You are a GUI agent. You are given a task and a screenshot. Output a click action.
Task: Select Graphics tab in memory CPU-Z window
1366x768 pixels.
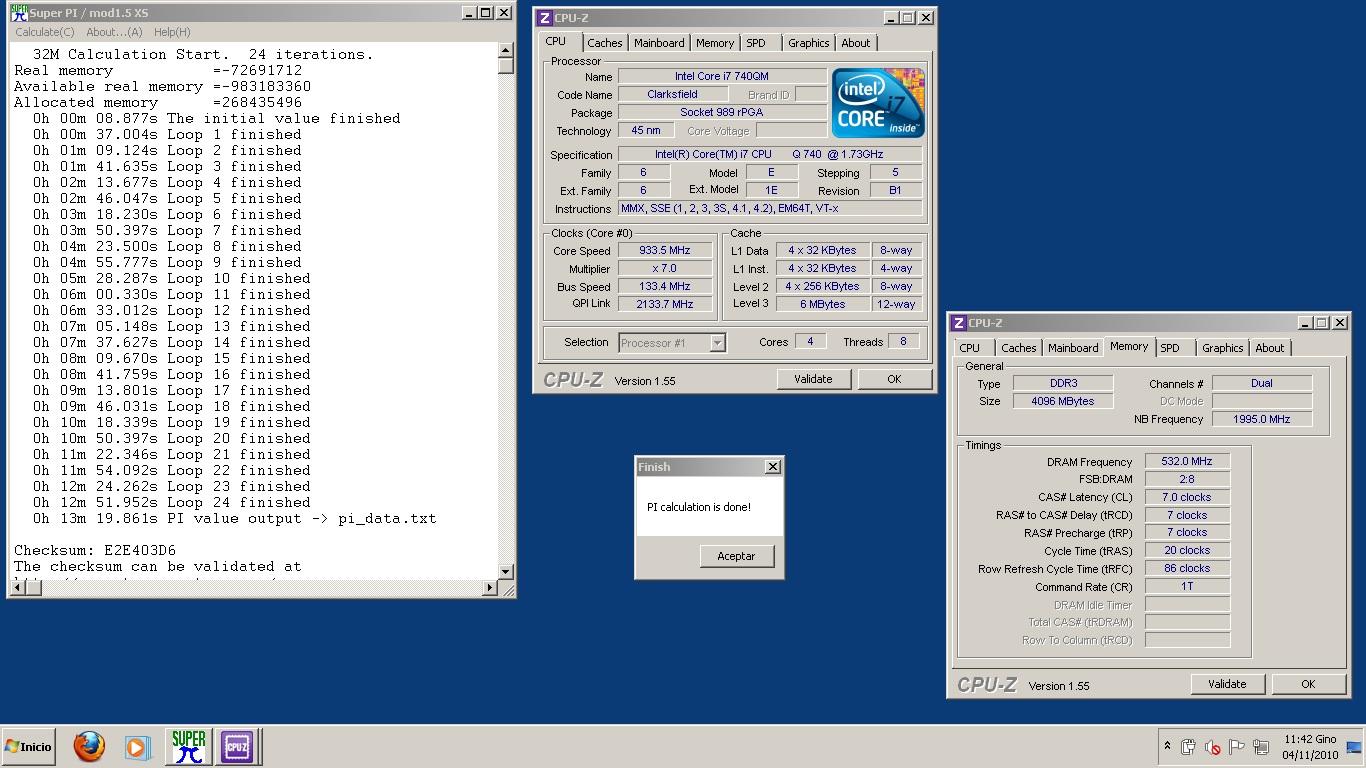pyautogui.click(x=1222, y=348)
